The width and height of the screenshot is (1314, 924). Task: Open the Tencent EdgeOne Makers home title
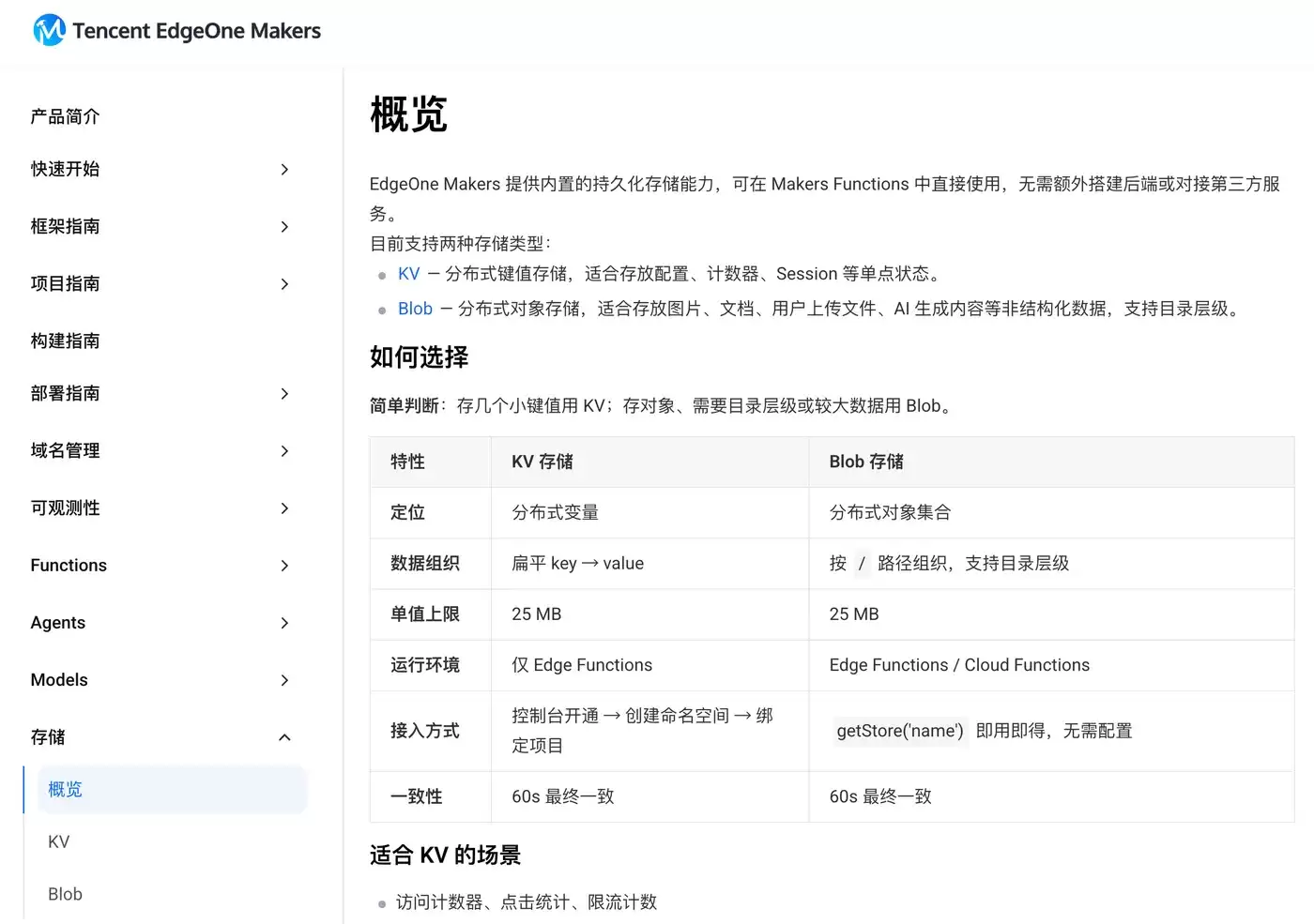(196, 31)
